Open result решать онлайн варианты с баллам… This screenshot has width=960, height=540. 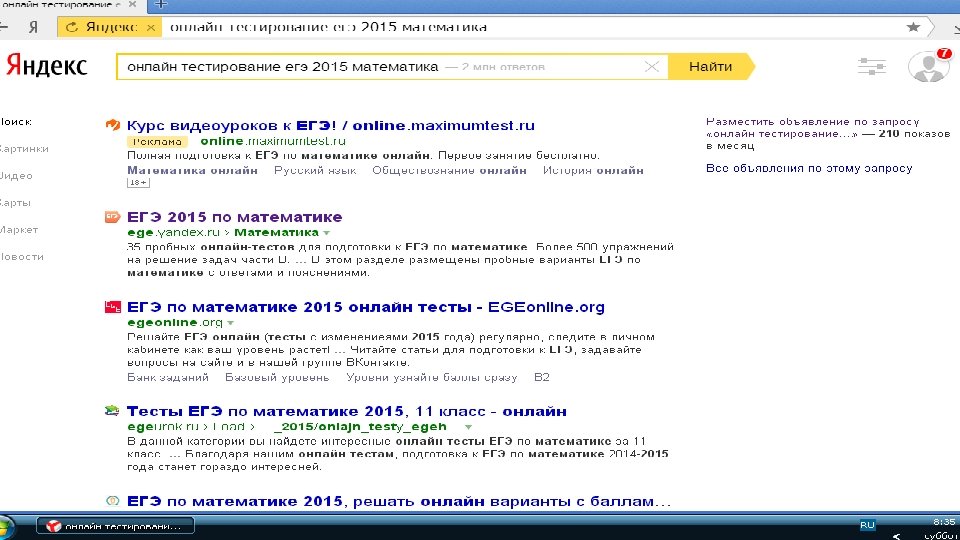(x=399, y=501)
